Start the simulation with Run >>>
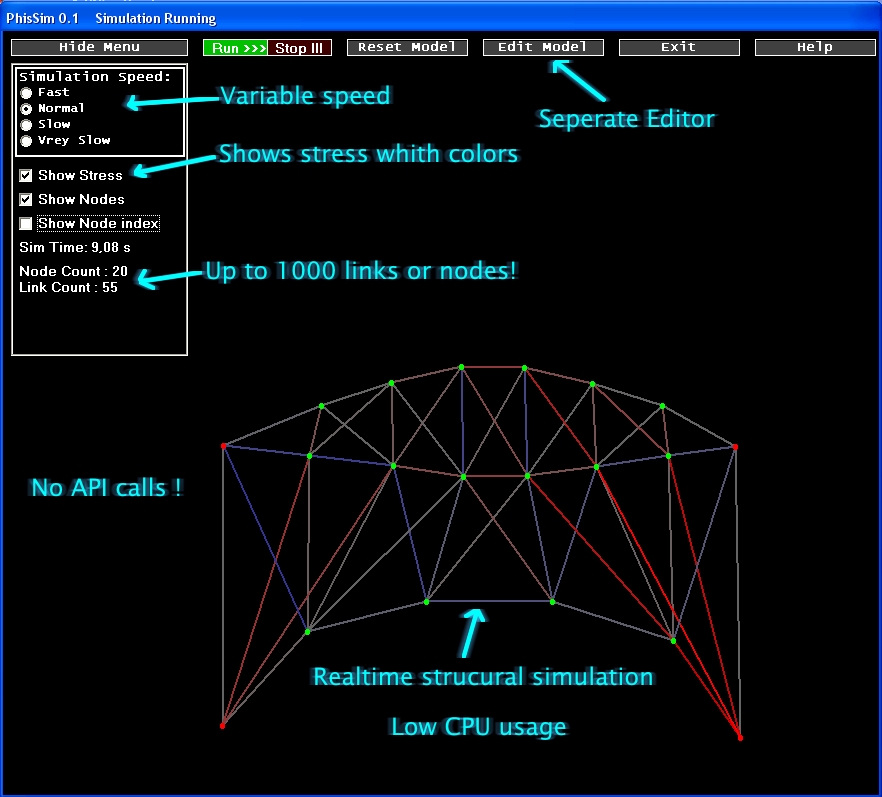882x797 pixels. click(235, 48)
